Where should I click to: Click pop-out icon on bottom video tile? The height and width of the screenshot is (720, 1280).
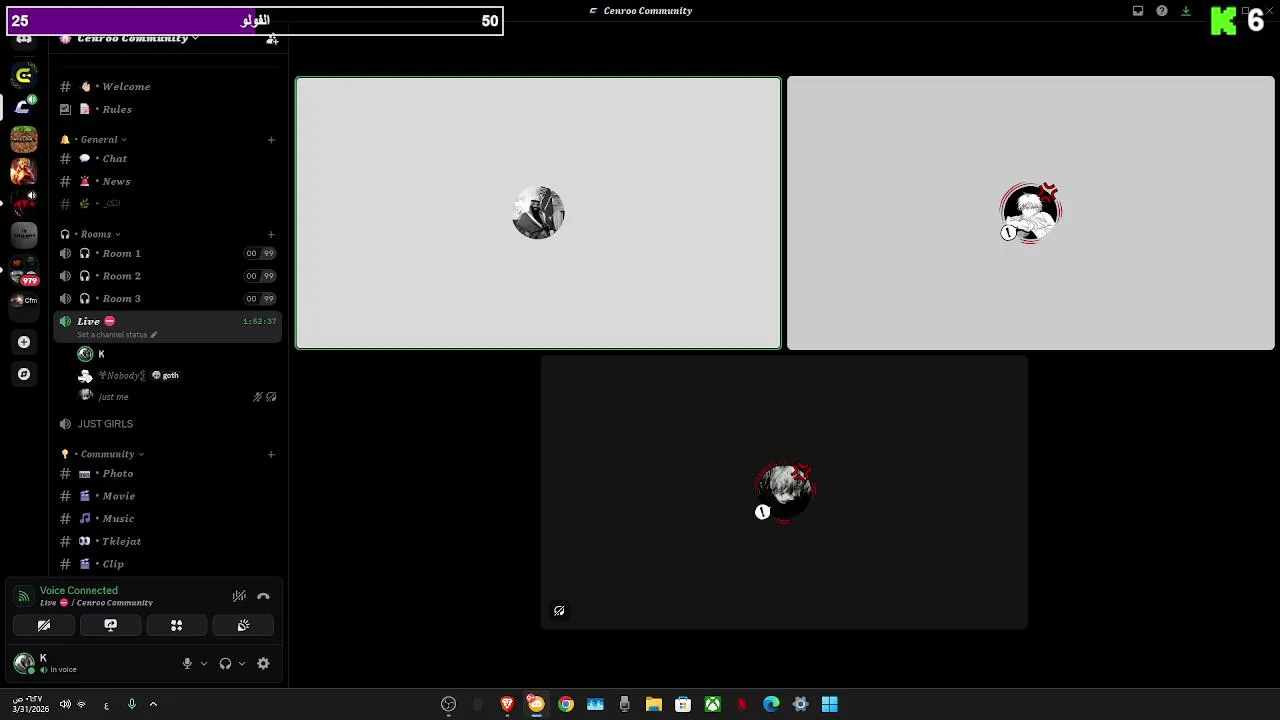(559, 610)
